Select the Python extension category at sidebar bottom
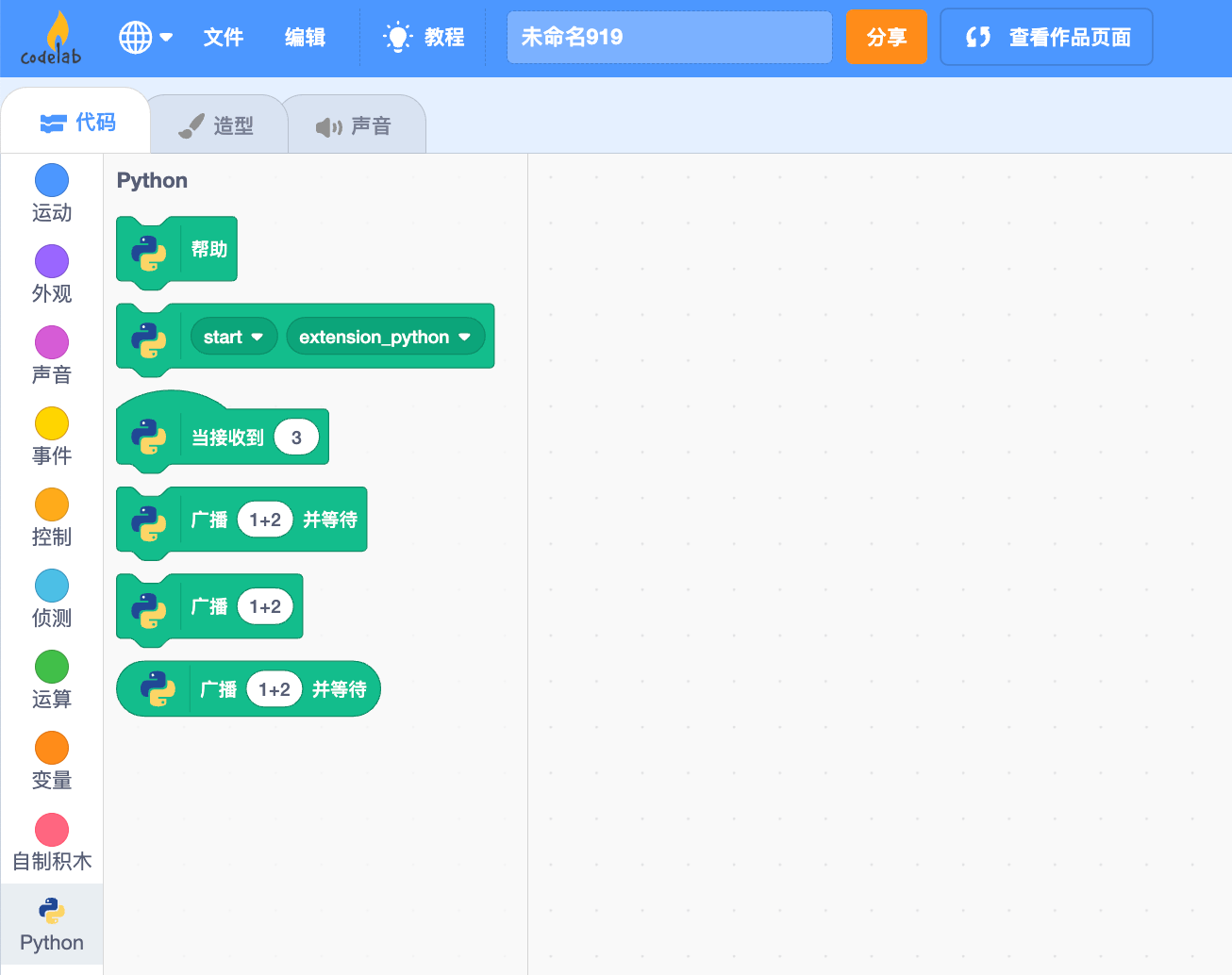This screenshot has width=1232, height=975. click(x=52, y=924)
